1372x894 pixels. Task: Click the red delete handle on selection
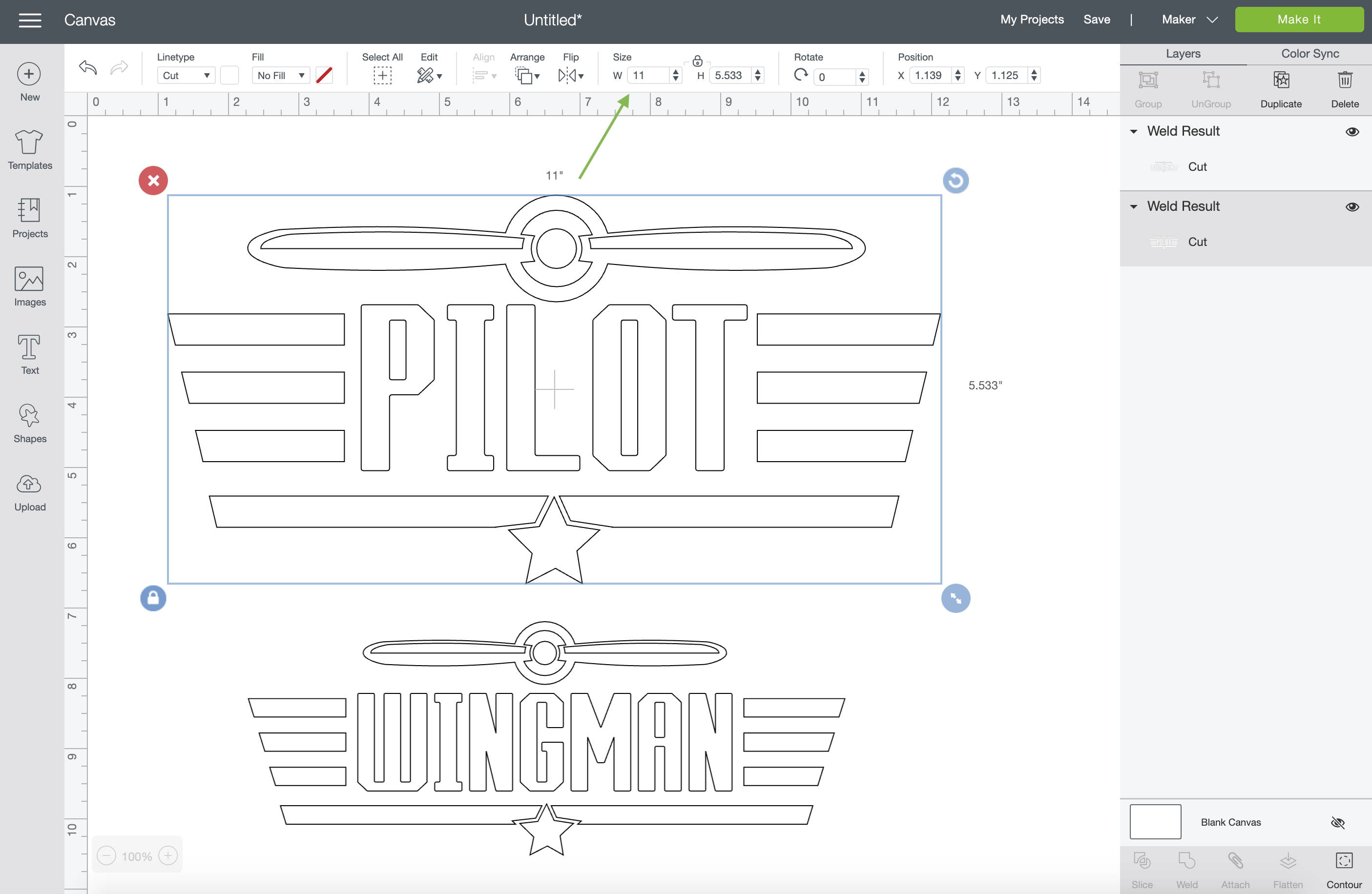click(153, 181)
